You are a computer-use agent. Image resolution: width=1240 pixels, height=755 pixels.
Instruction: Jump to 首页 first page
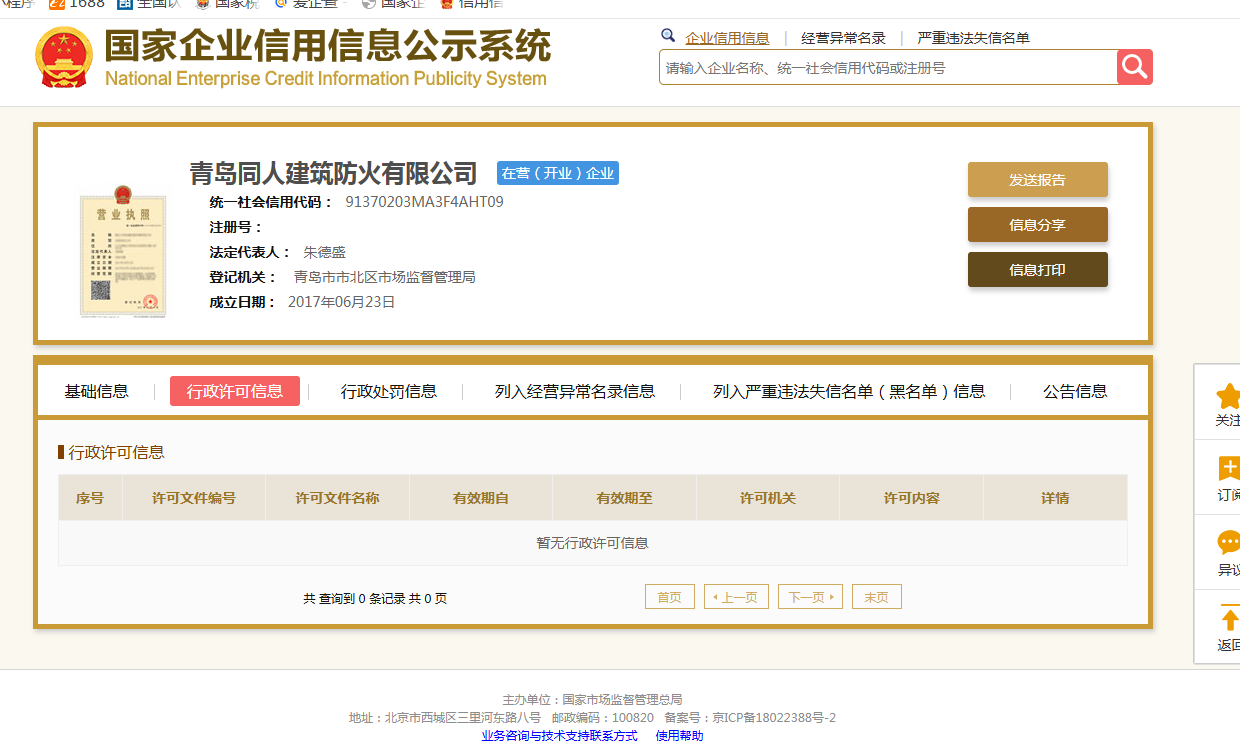click(x=669, y=597)
